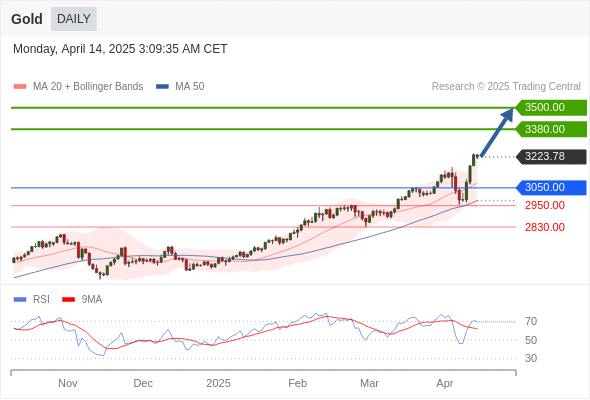
Task: Click the blue RSI legend swatch
Action: point(20,300)
